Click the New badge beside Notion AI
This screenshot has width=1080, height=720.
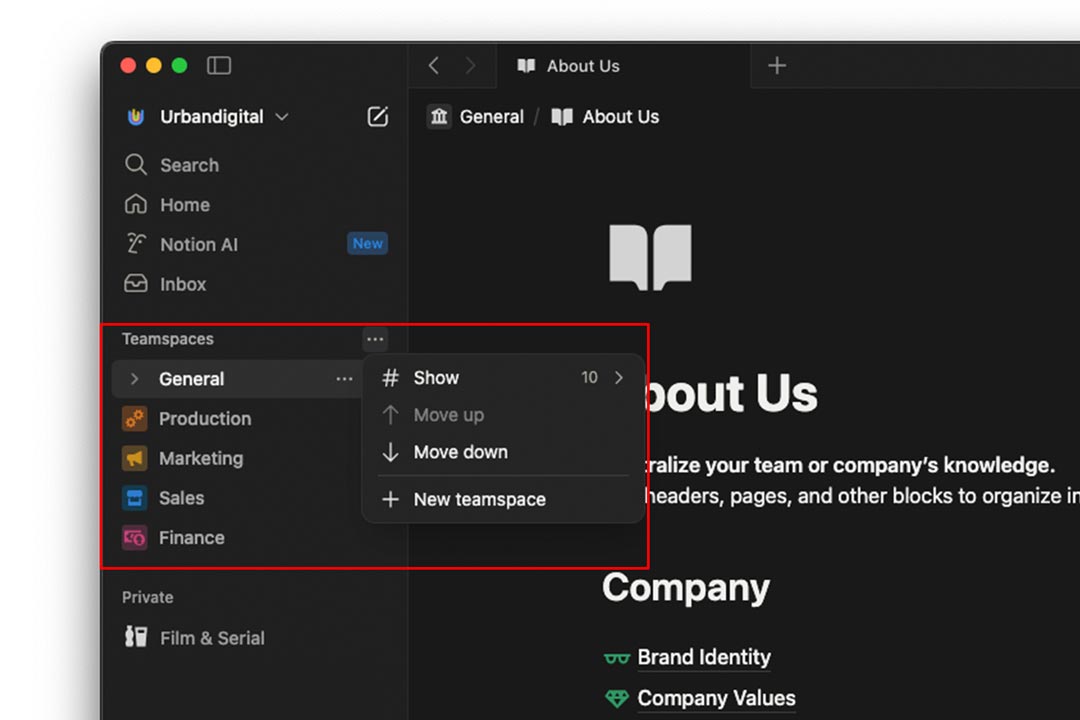tap(368, 243)
